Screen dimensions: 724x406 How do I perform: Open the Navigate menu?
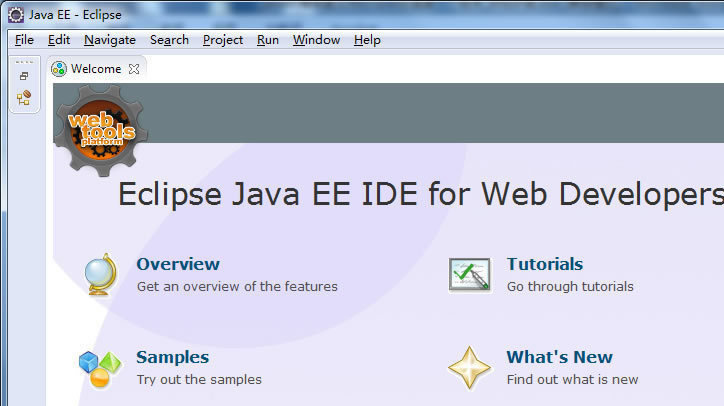click(x=110, y=40)
